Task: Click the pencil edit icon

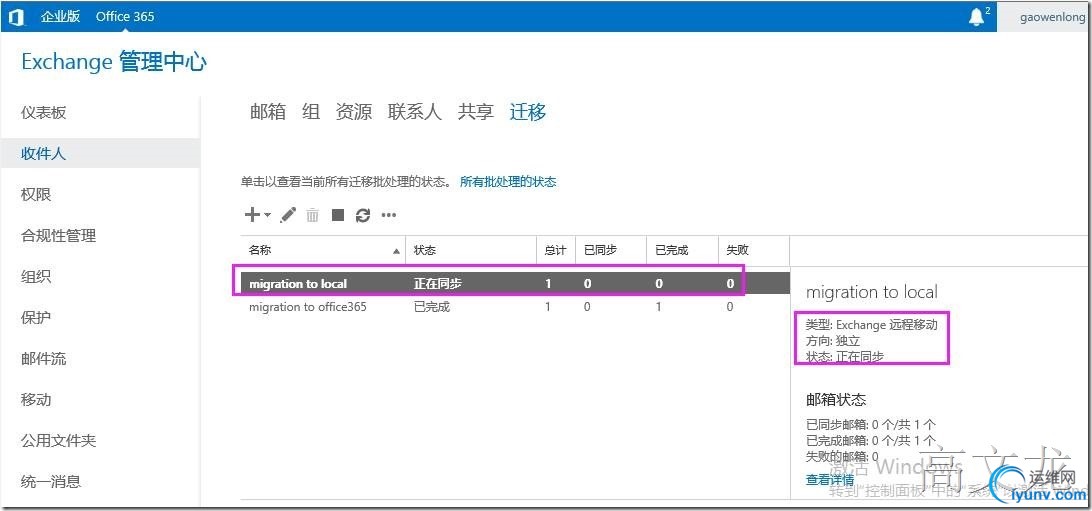Action: (x=288, y=215)
